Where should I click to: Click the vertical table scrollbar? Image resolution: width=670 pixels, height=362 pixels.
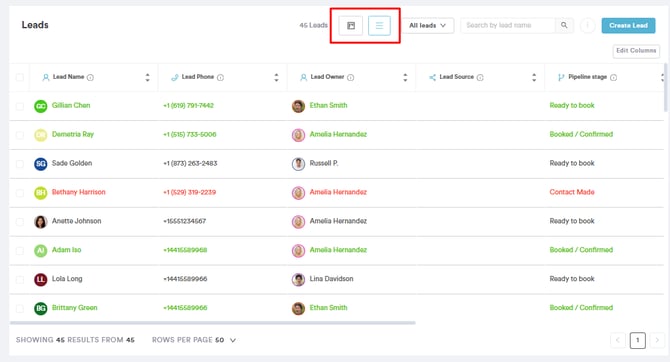(x=665, y=87)
